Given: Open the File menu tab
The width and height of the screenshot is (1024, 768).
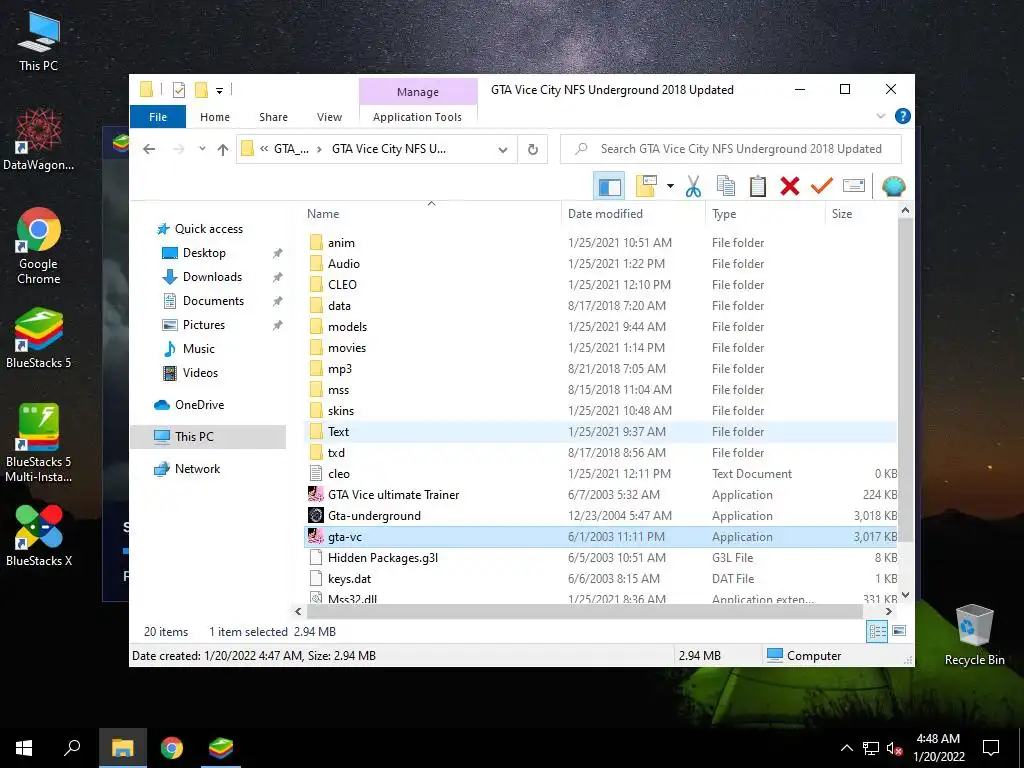Looking at the screenshot, I should tap(158, 117).
